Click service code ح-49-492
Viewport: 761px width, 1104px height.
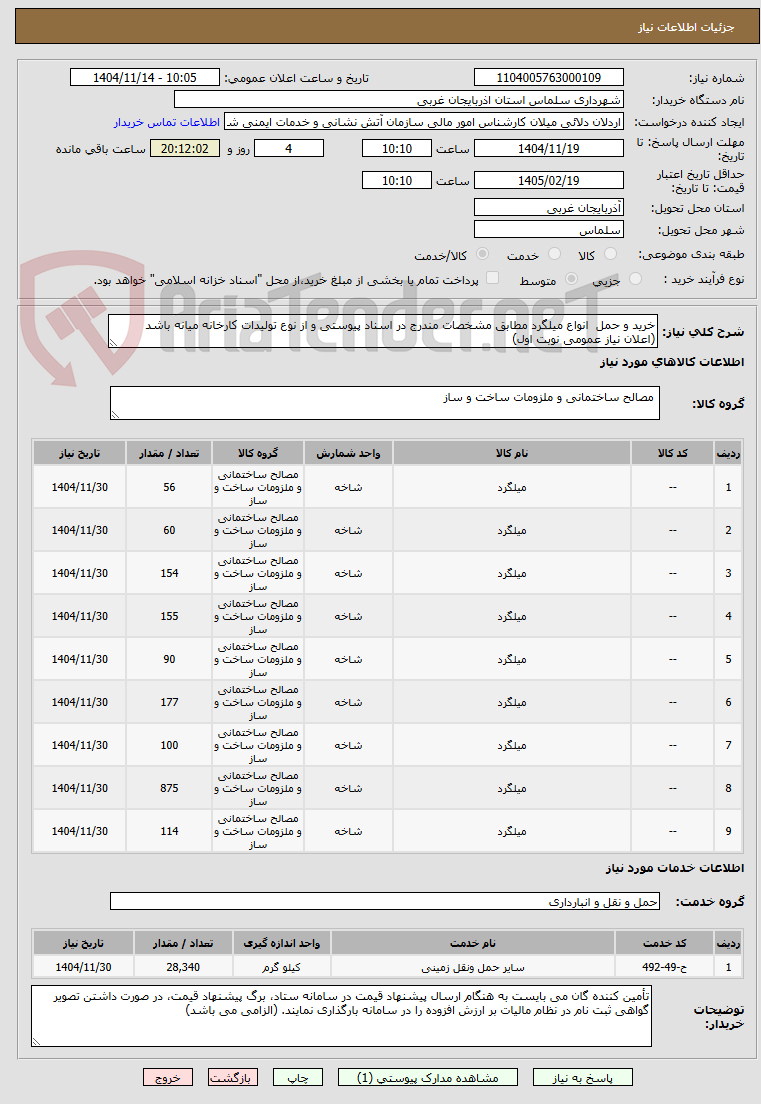(x=664, y=967)
